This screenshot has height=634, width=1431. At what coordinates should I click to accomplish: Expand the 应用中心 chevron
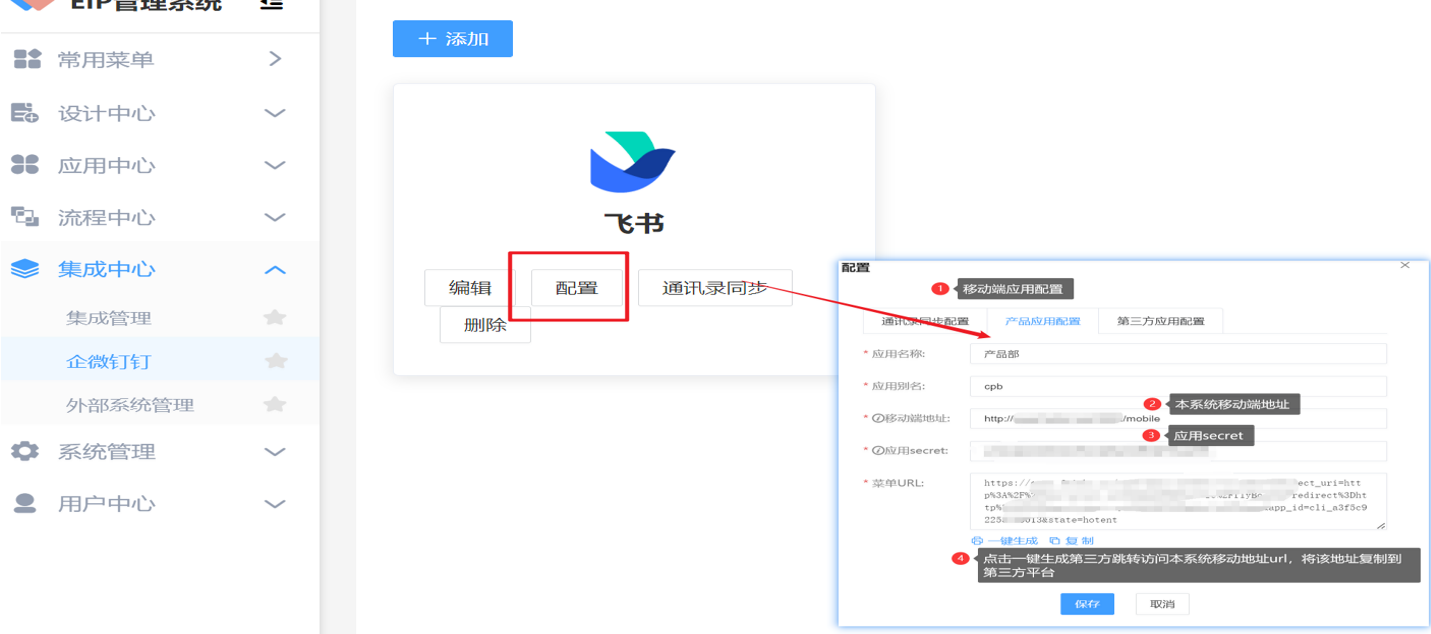[275, 165]
